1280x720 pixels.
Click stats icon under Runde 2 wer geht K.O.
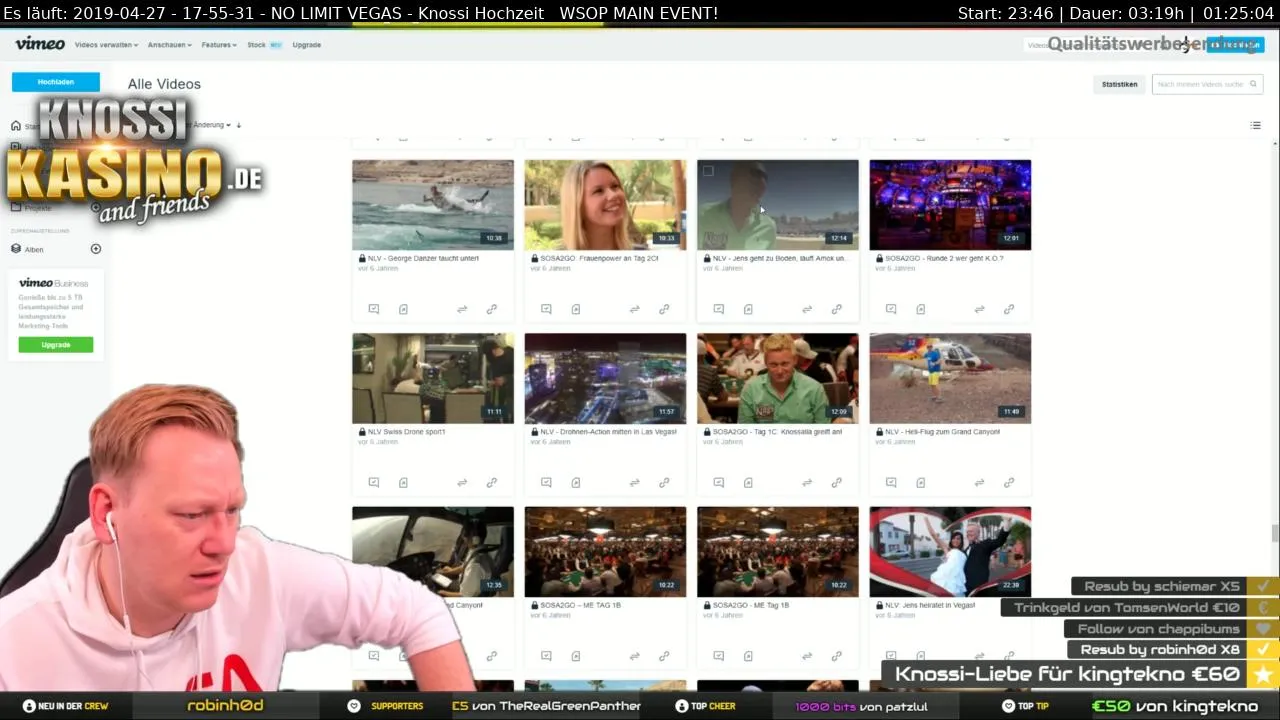tap(921, 309)
